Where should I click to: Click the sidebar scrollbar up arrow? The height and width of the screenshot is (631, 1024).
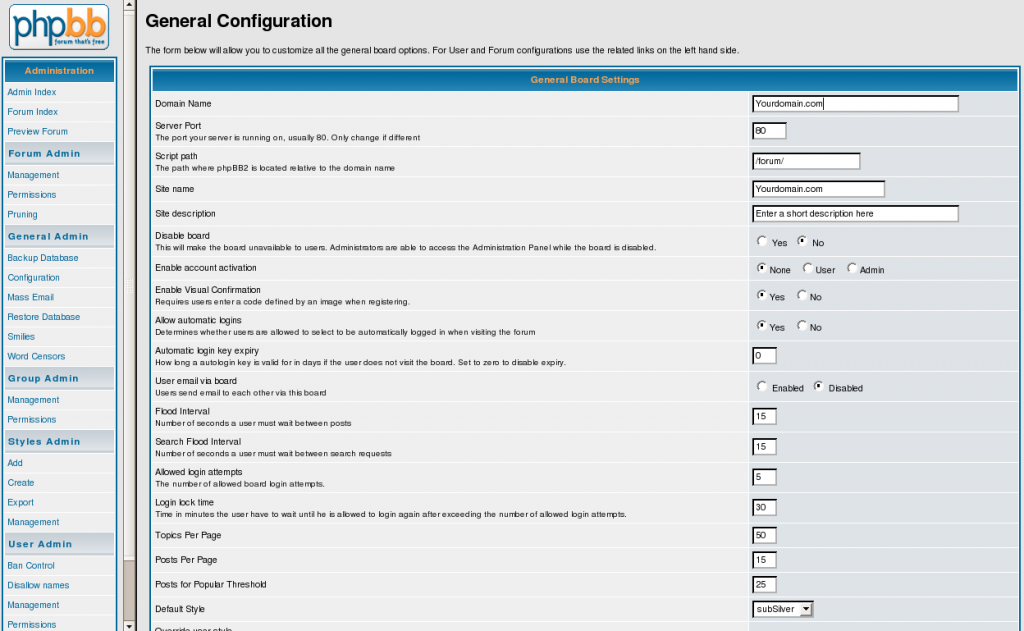point(129,5)
